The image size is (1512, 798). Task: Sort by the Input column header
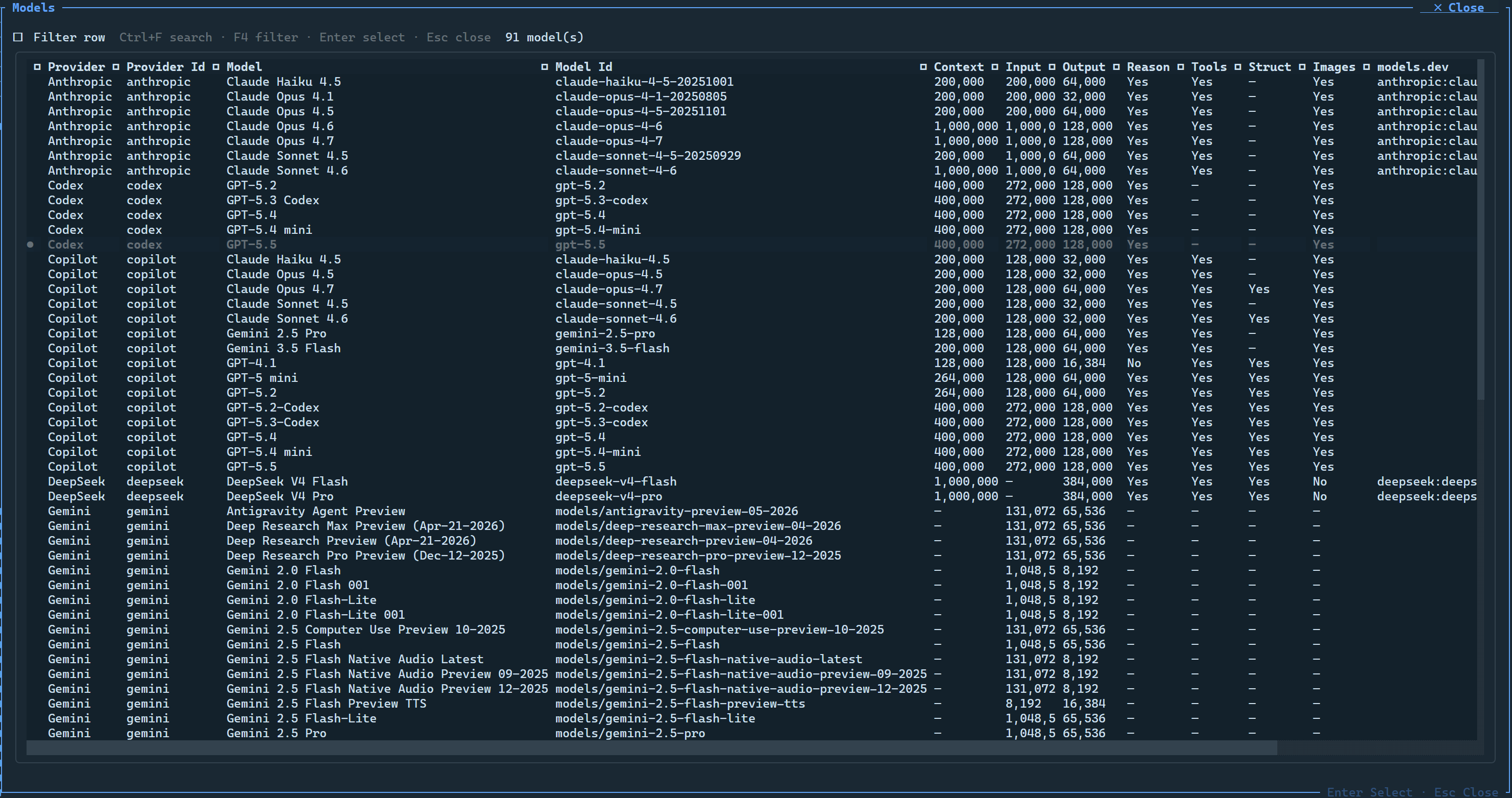(1023, 67)
